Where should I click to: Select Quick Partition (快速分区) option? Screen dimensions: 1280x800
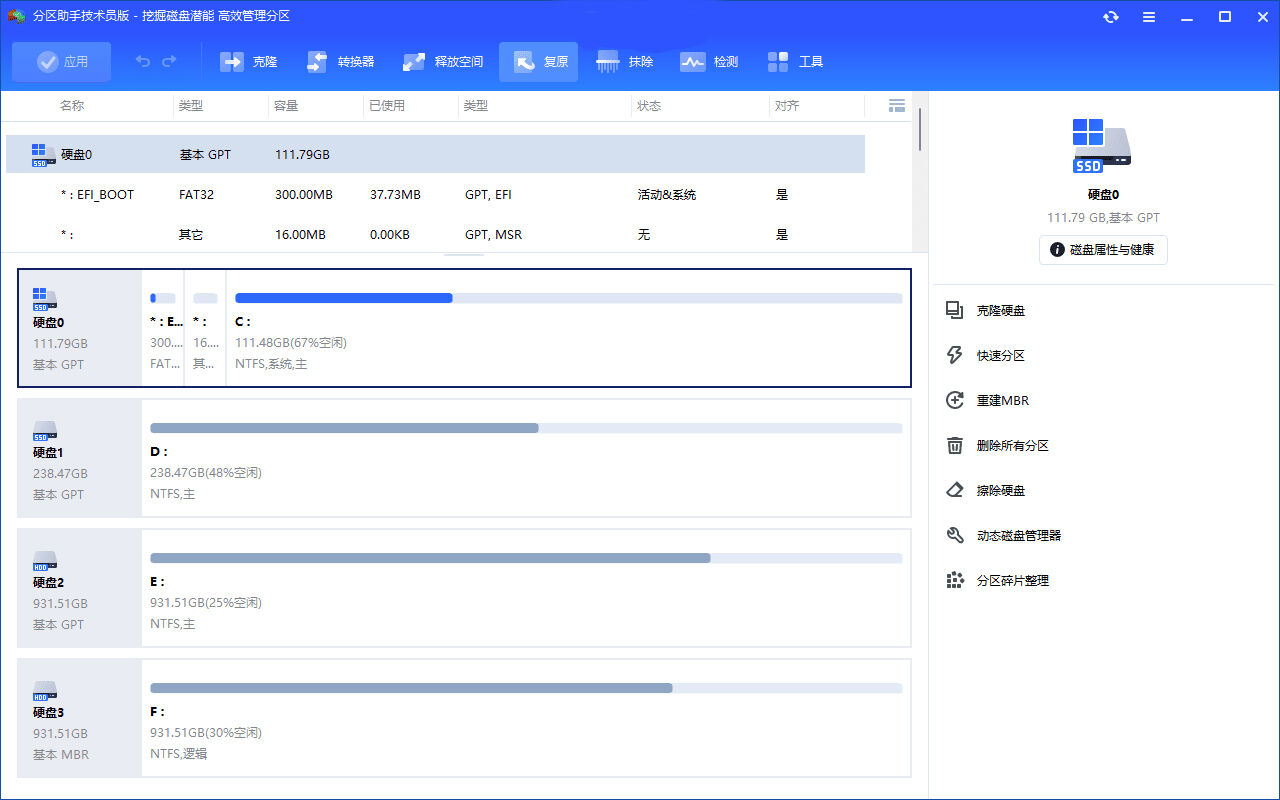(x=1000, y=356)
